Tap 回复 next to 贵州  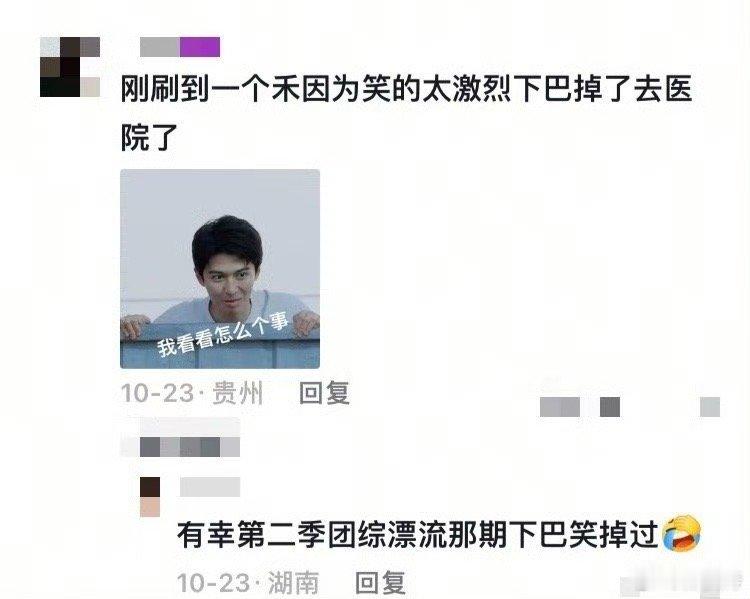325,393
